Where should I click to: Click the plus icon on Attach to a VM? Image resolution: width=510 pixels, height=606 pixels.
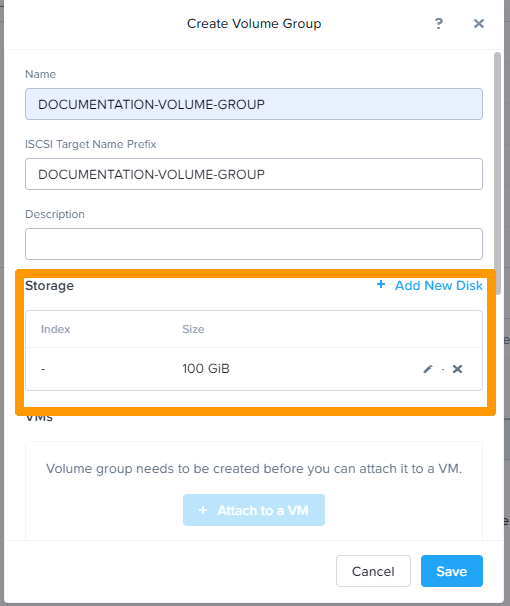(x=203, y=510)
